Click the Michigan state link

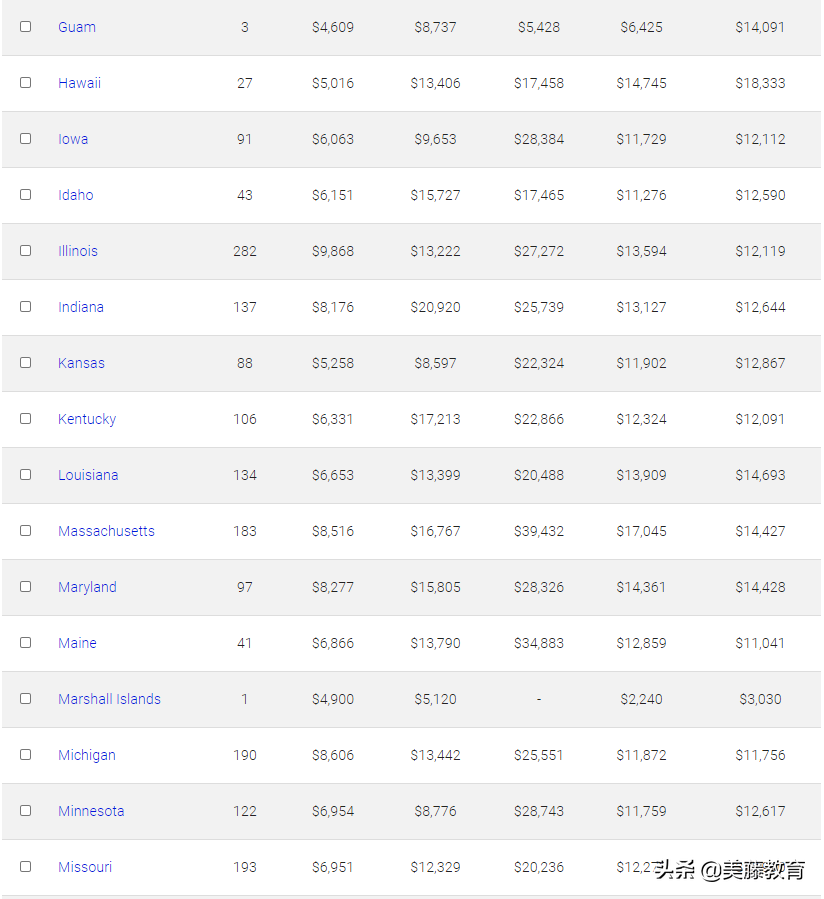[87, 755]
